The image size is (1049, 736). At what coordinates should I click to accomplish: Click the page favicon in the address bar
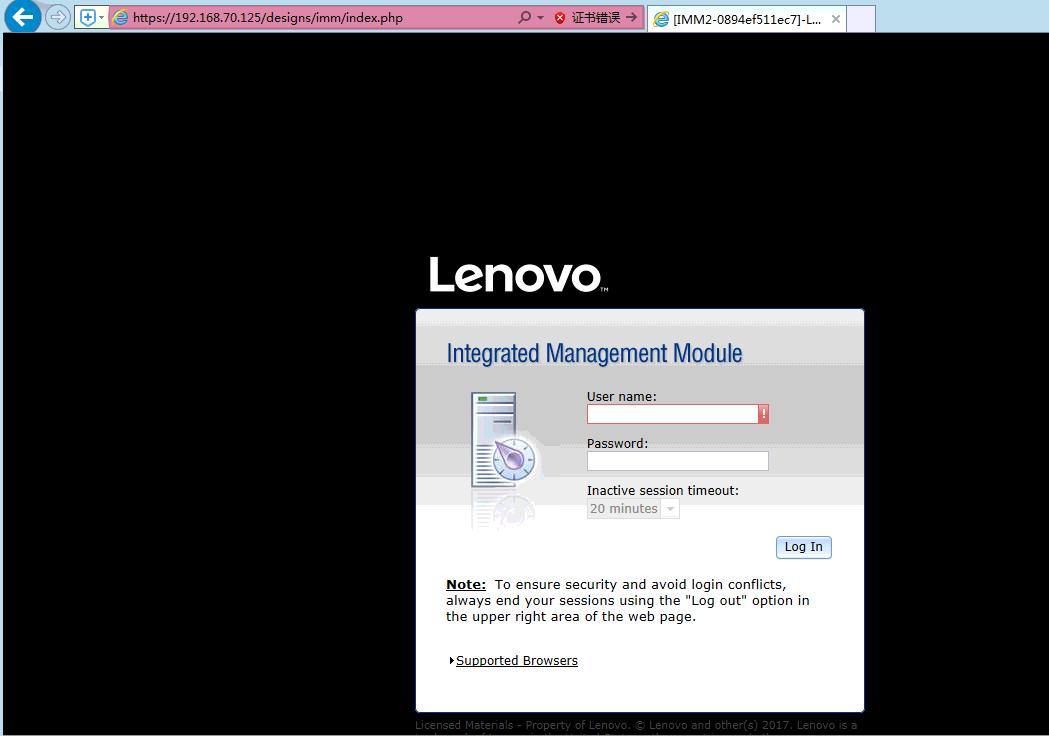coord(120,17)
